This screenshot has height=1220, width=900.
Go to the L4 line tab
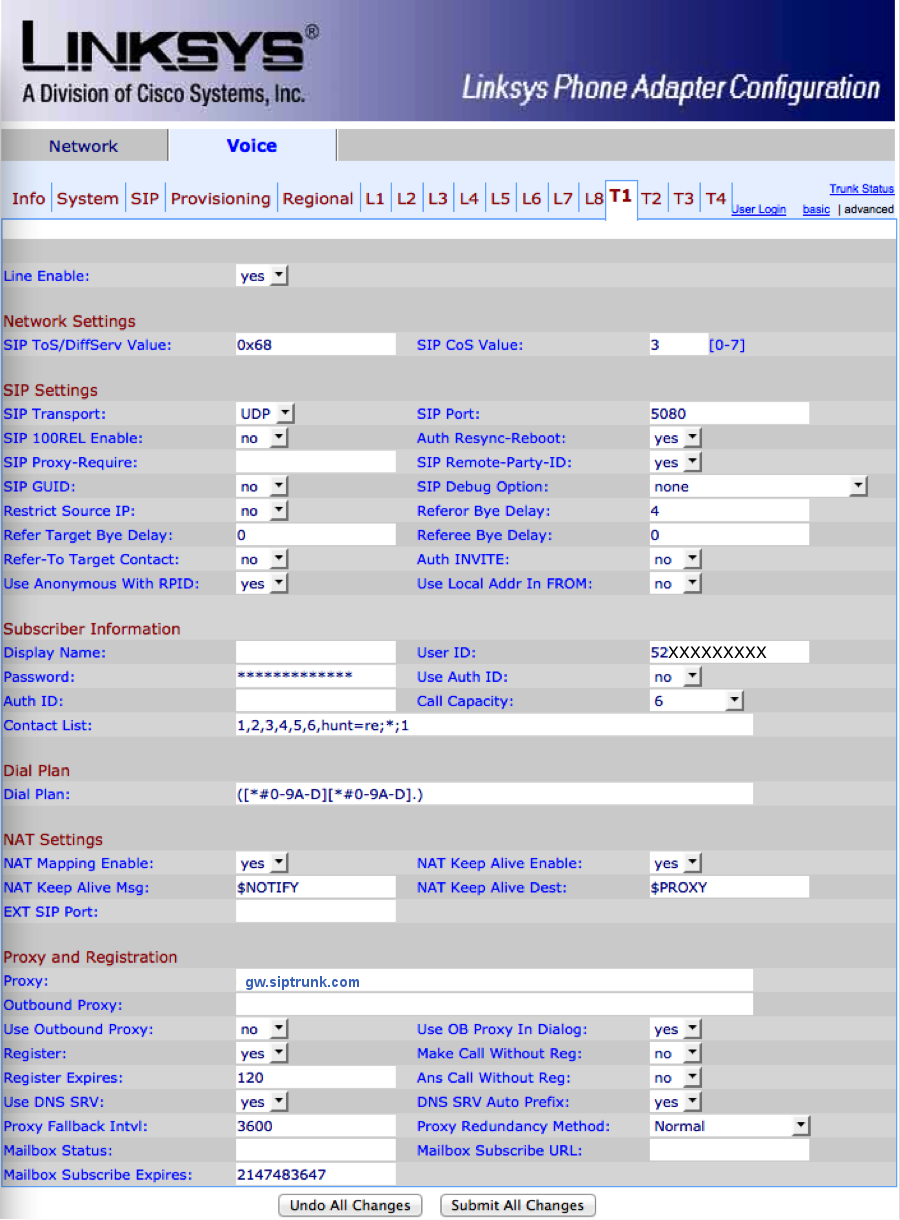(x=469, y=199)
